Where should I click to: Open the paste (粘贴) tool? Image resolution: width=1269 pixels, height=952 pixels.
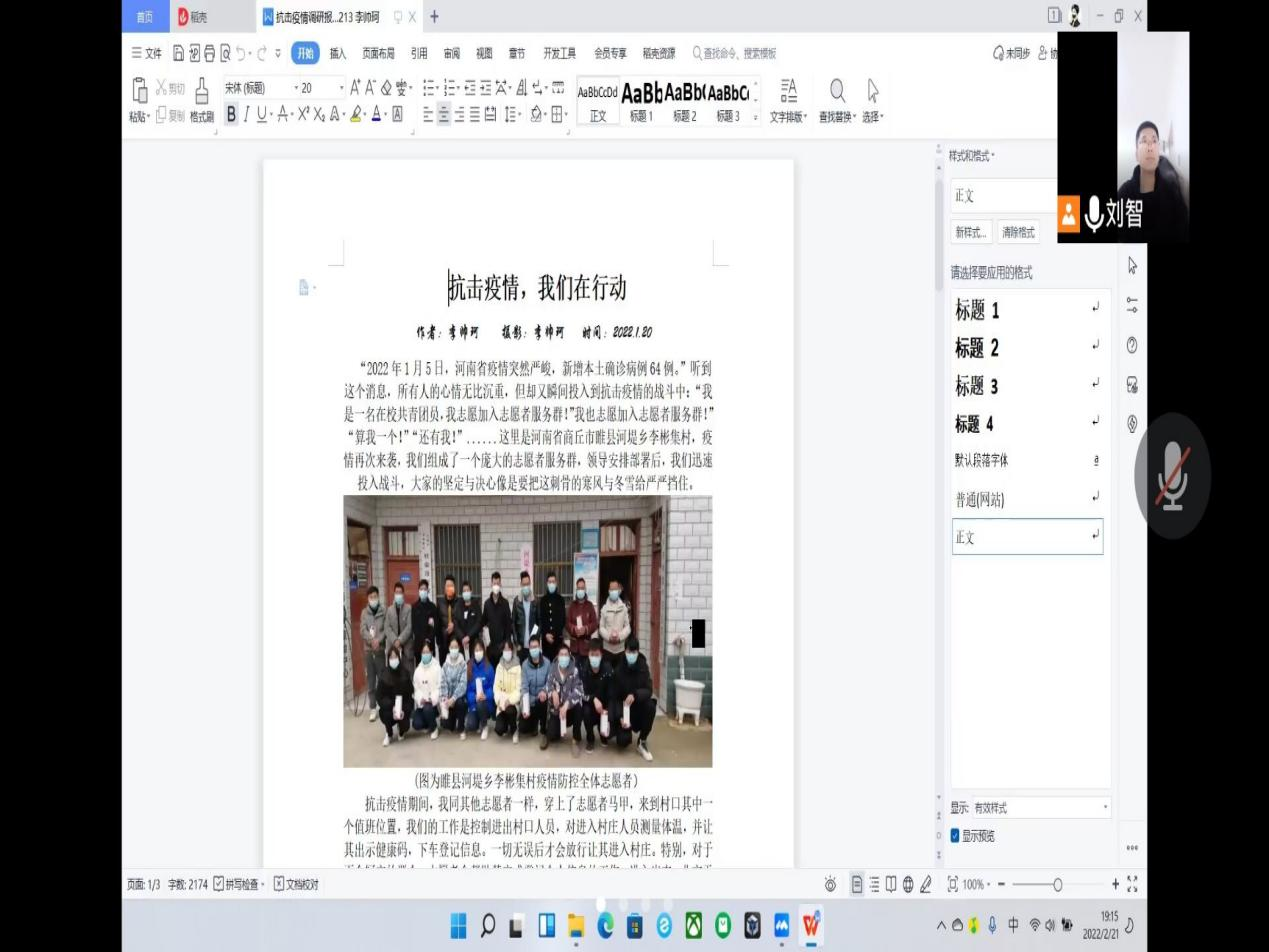pyautogui.click(x=139, y=100)
